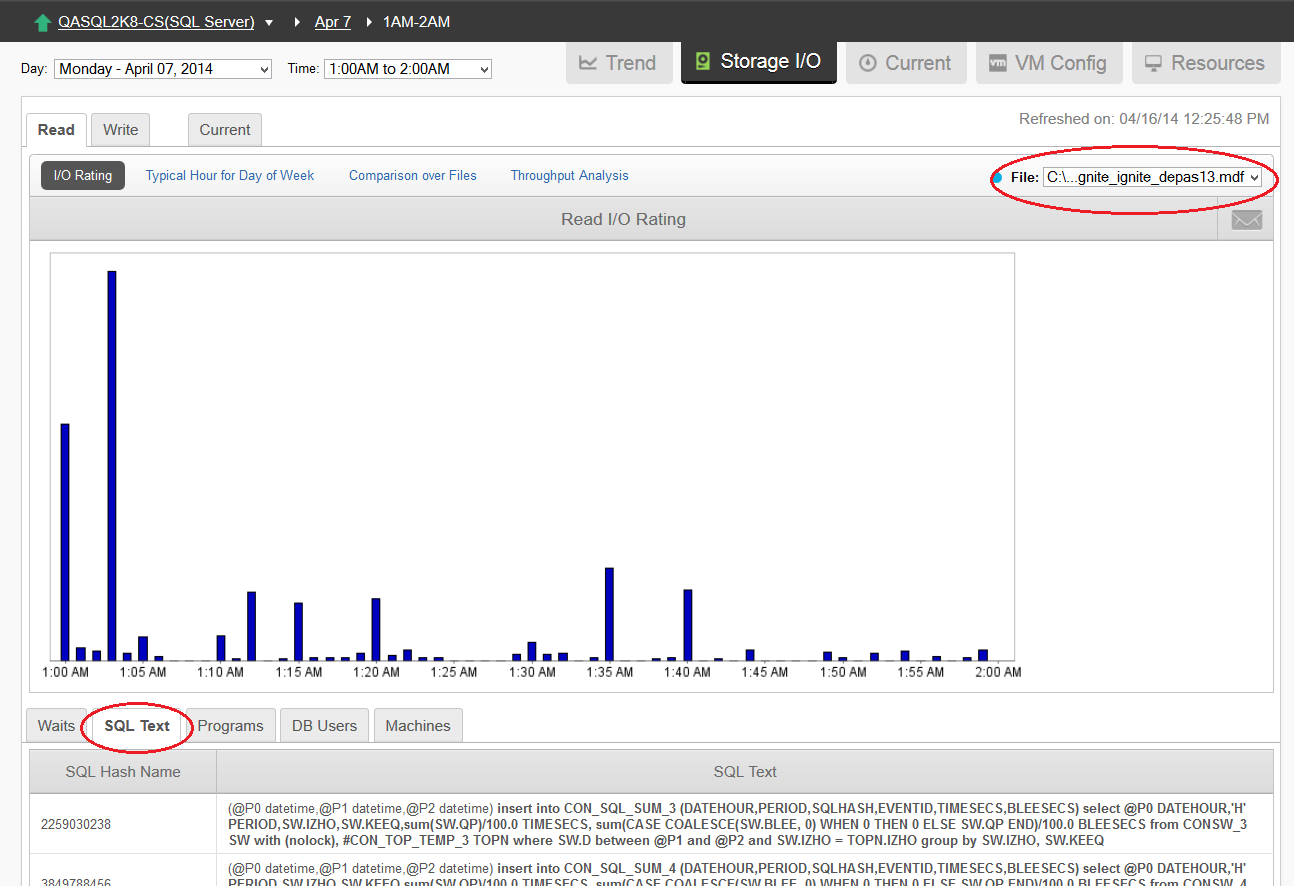Open the File selection dropdown
1294x886 pixels.
pyautogui.click(x=1152, y=177)
